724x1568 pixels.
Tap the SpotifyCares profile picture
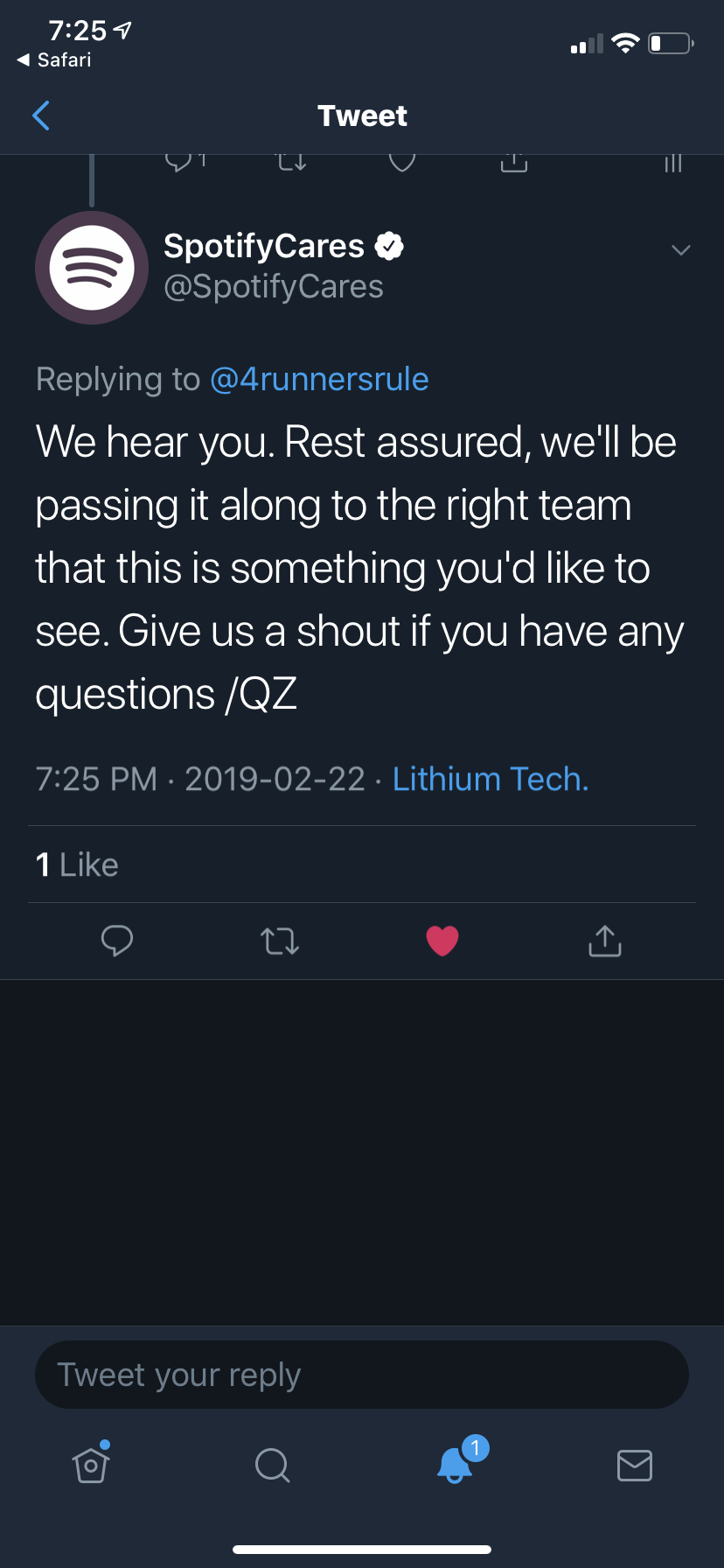92,268
